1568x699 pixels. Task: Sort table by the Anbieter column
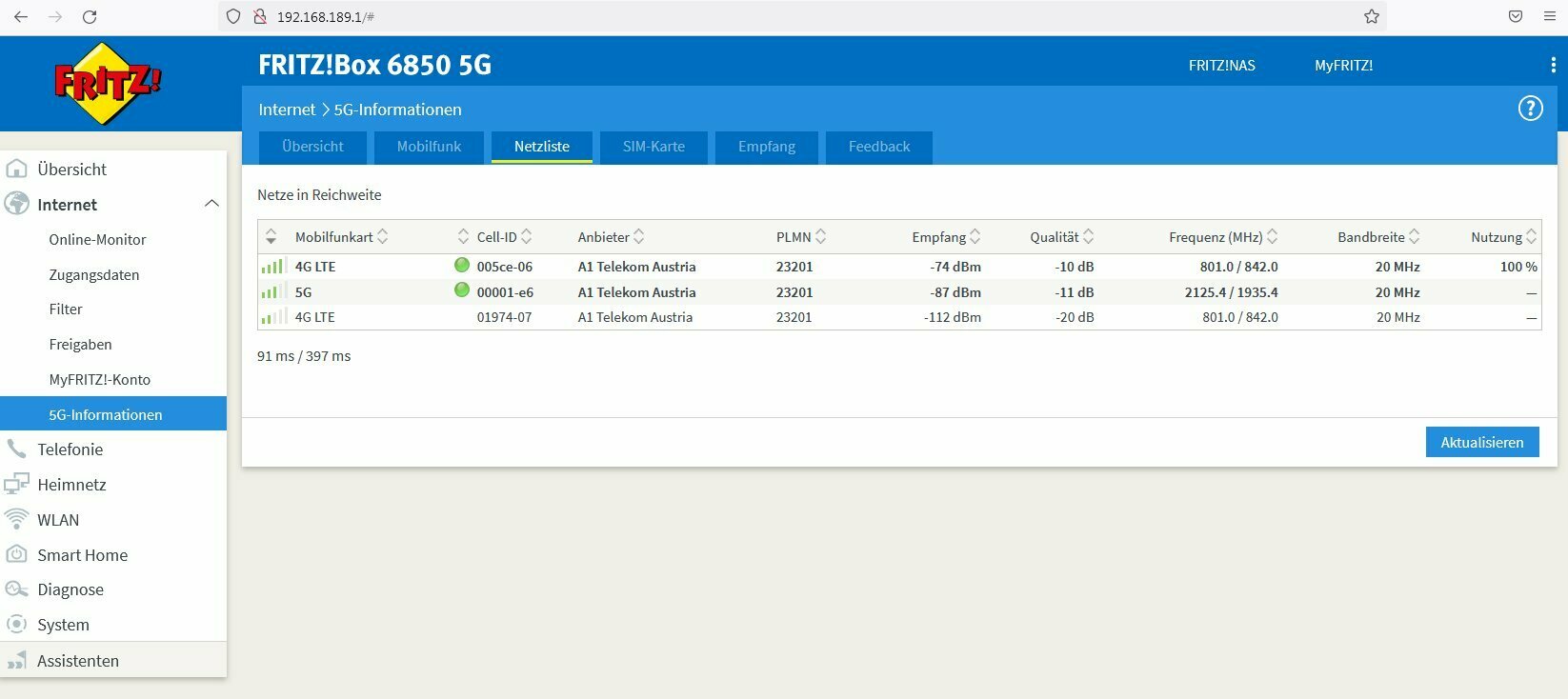click(x=611, y=236)
